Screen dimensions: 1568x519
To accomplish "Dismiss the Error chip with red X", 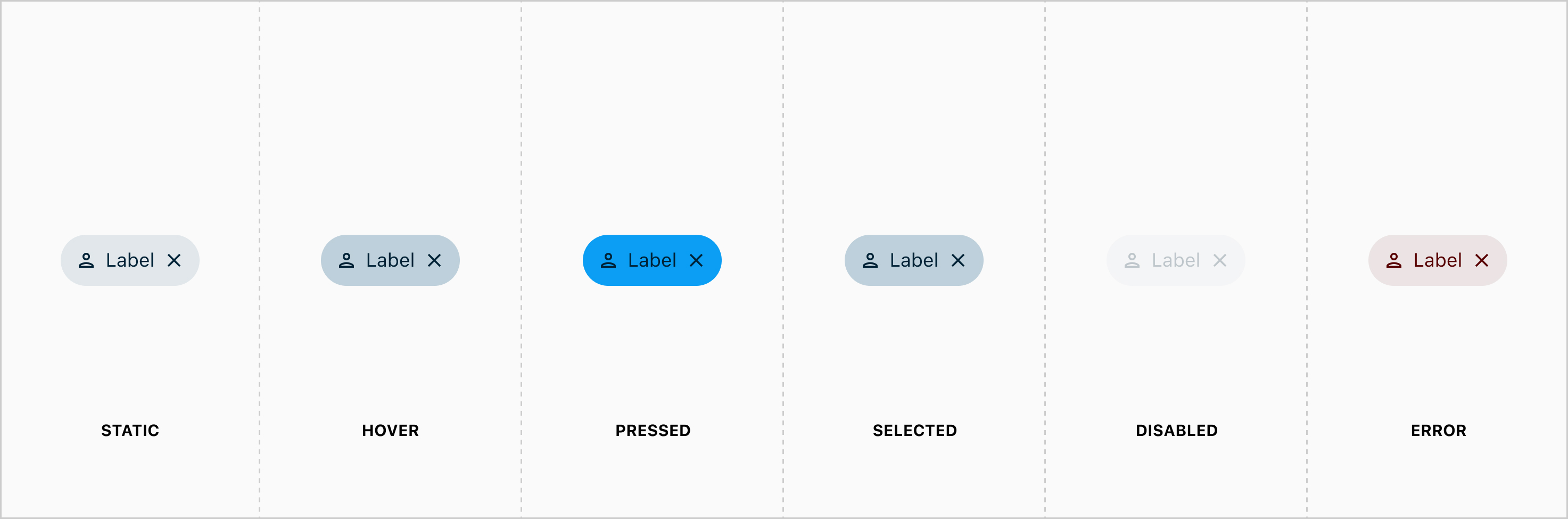I will 1482,260.
